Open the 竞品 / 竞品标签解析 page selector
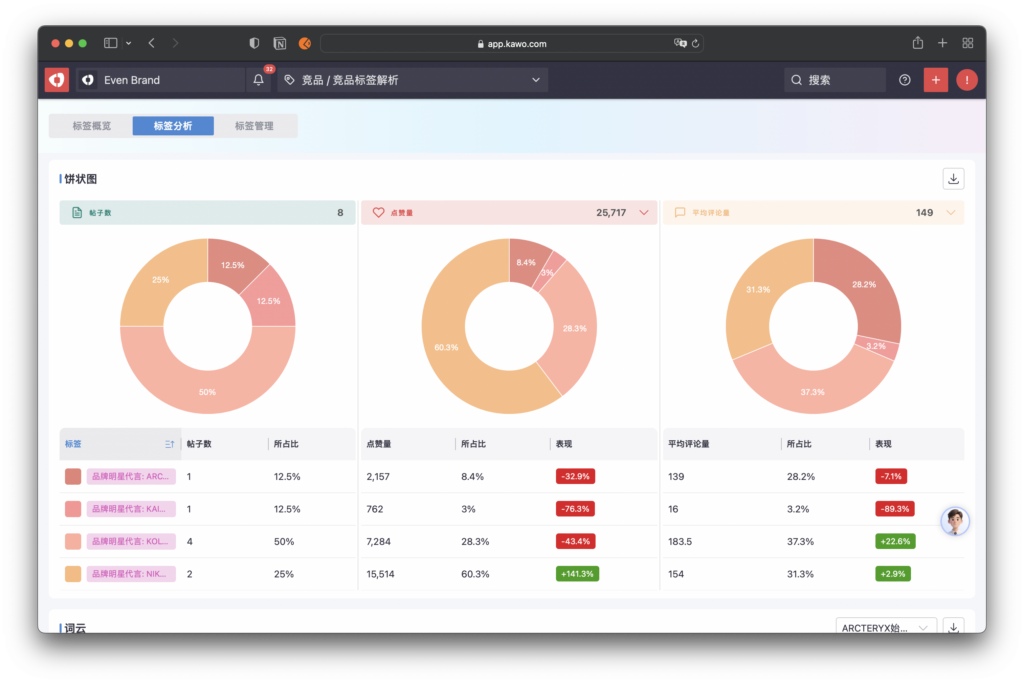1024x683 pixels. point(412,80)
